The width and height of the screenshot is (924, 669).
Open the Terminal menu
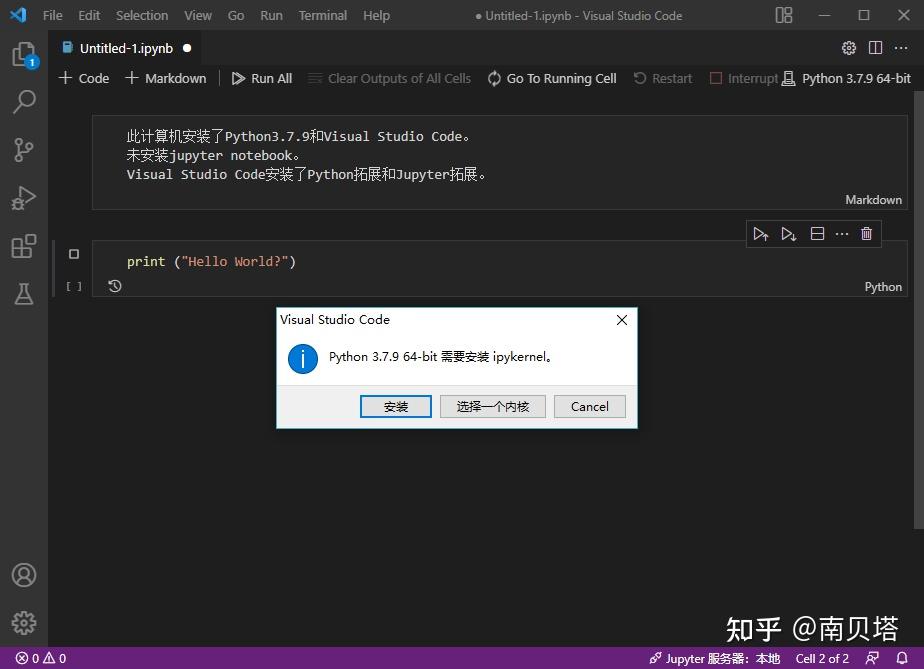(x=322, y=15)
